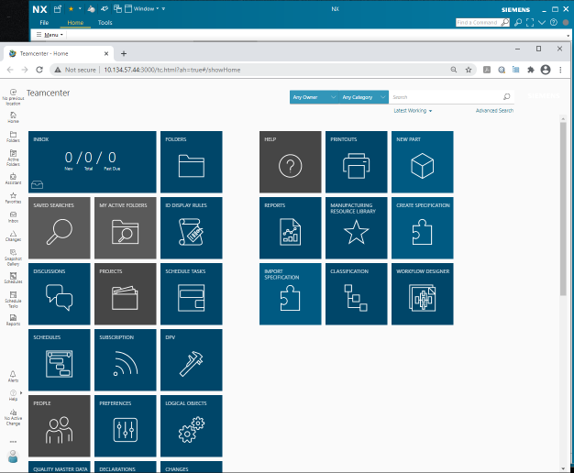
Task: Click No Active Change in sidebar
Action: tap(13, 417)
